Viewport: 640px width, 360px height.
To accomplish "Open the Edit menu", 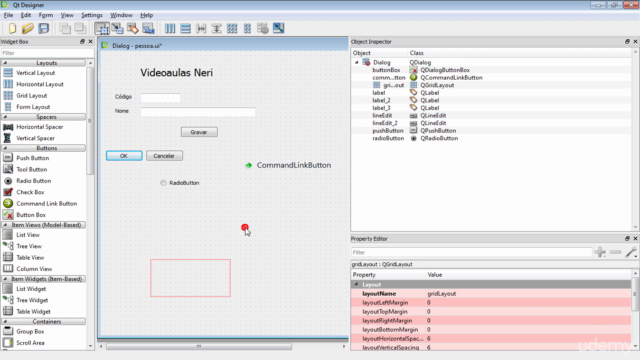I will 26,15.
